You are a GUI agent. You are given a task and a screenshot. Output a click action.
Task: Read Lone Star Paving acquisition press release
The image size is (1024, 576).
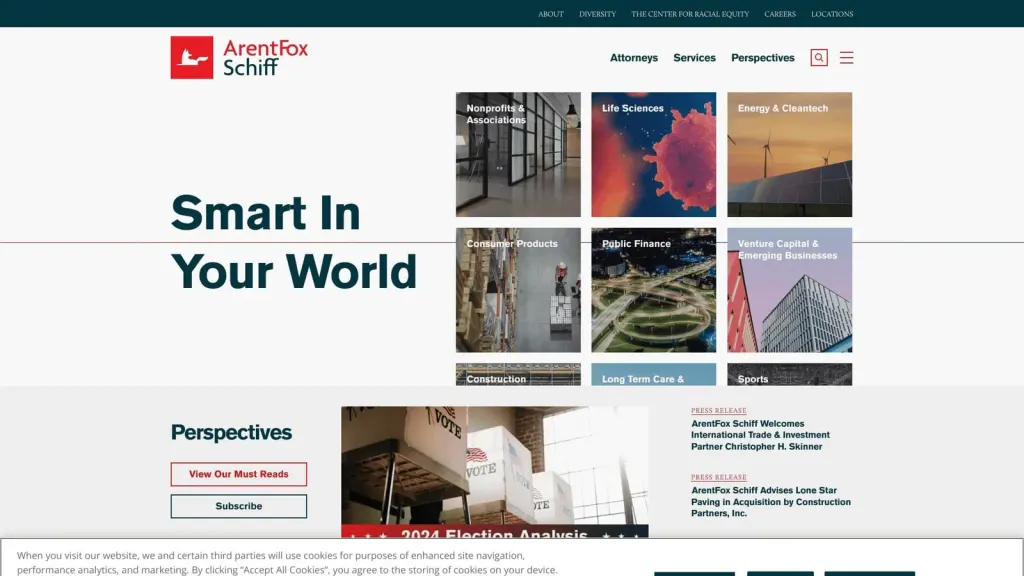(771, 502)
